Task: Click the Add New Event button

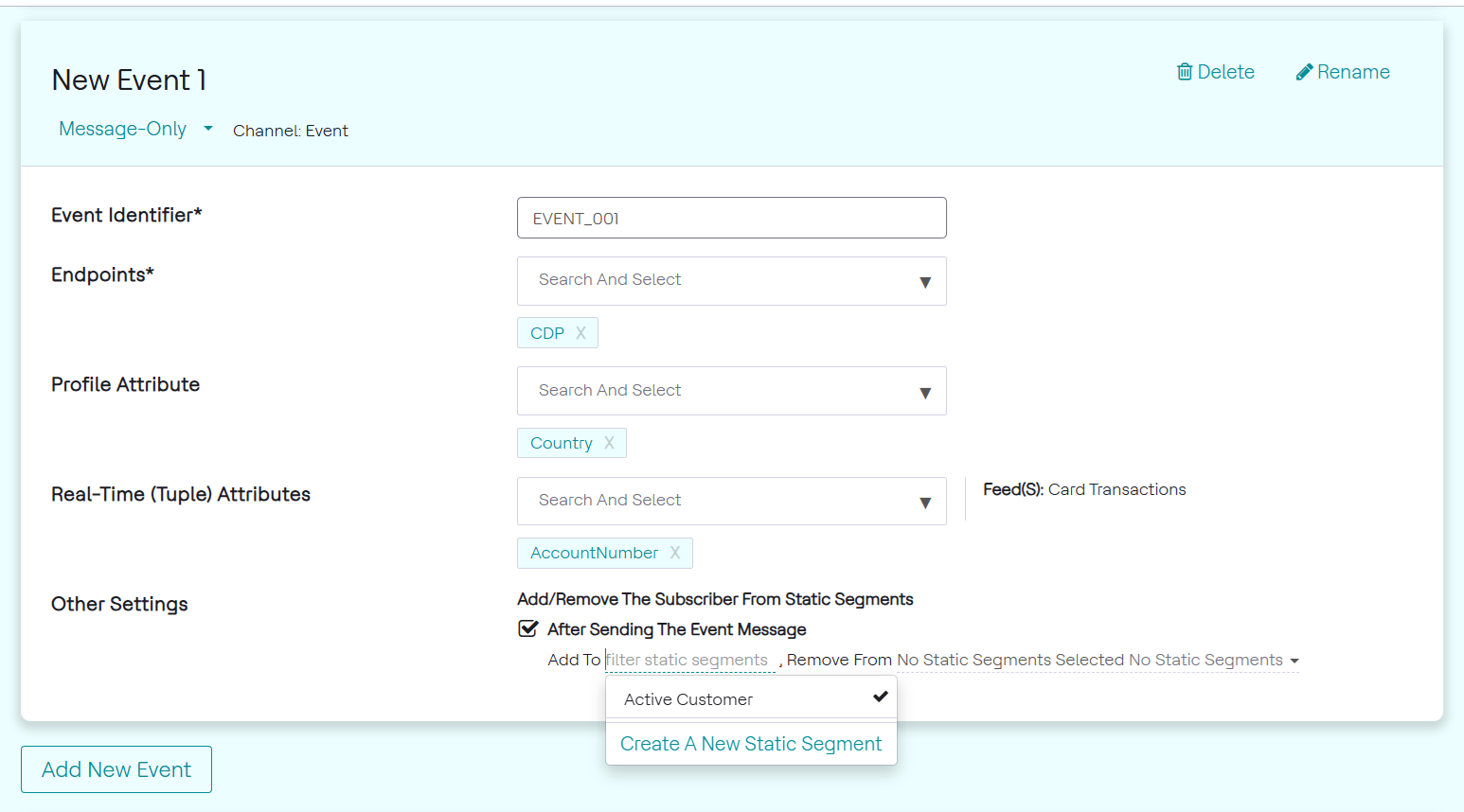Action: click(116, 769)
